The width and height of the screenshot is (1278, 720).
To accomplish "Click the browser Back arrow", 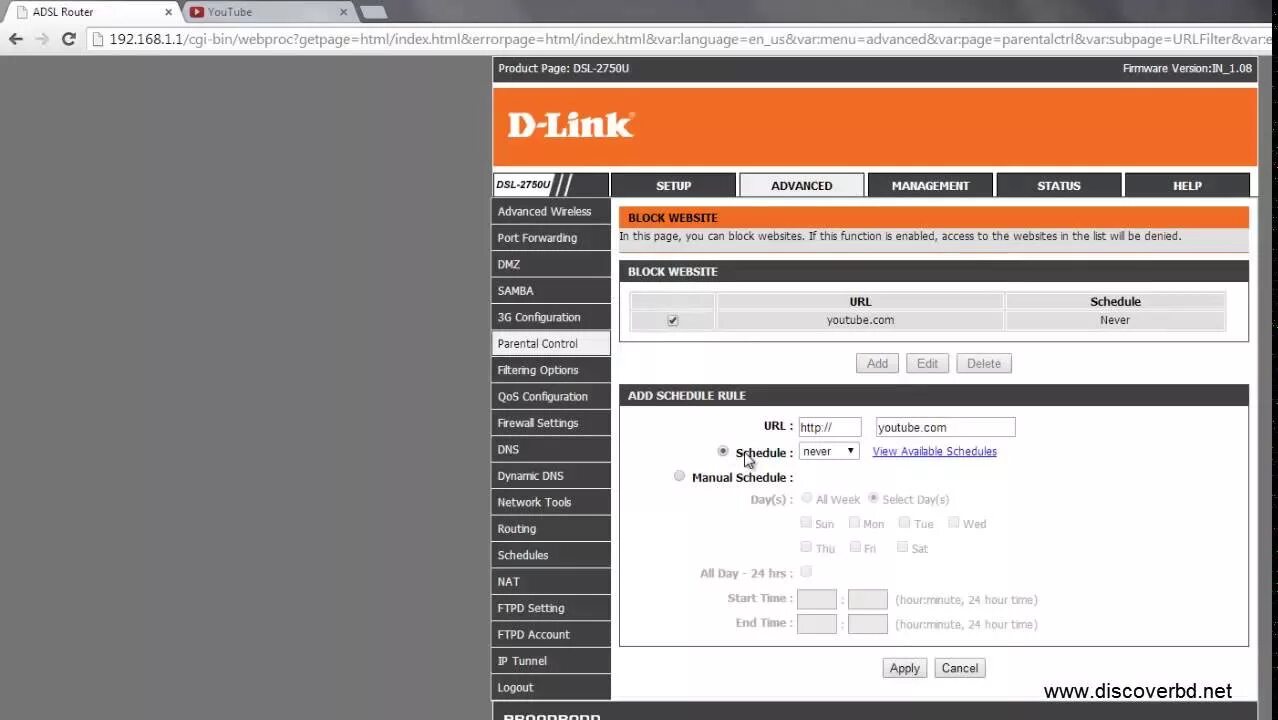I will 15,39.
